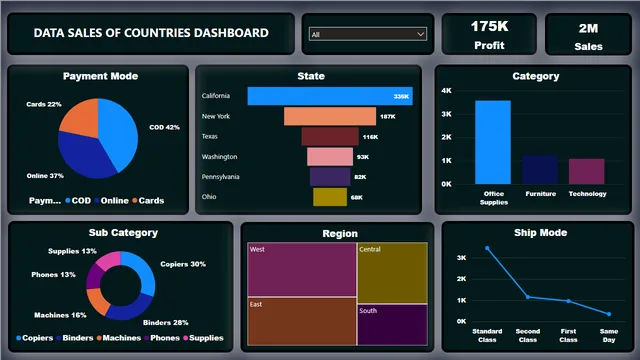Click the Machines 16% donut label
Image resolution: width=640 pixels, height=360 pixels.
[60, 315]
